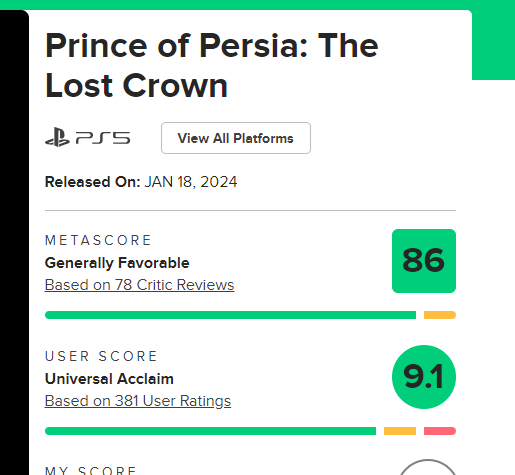Click the Universal Acclaim label
Screen dimensions: 515x475
(x=109, y=379)
